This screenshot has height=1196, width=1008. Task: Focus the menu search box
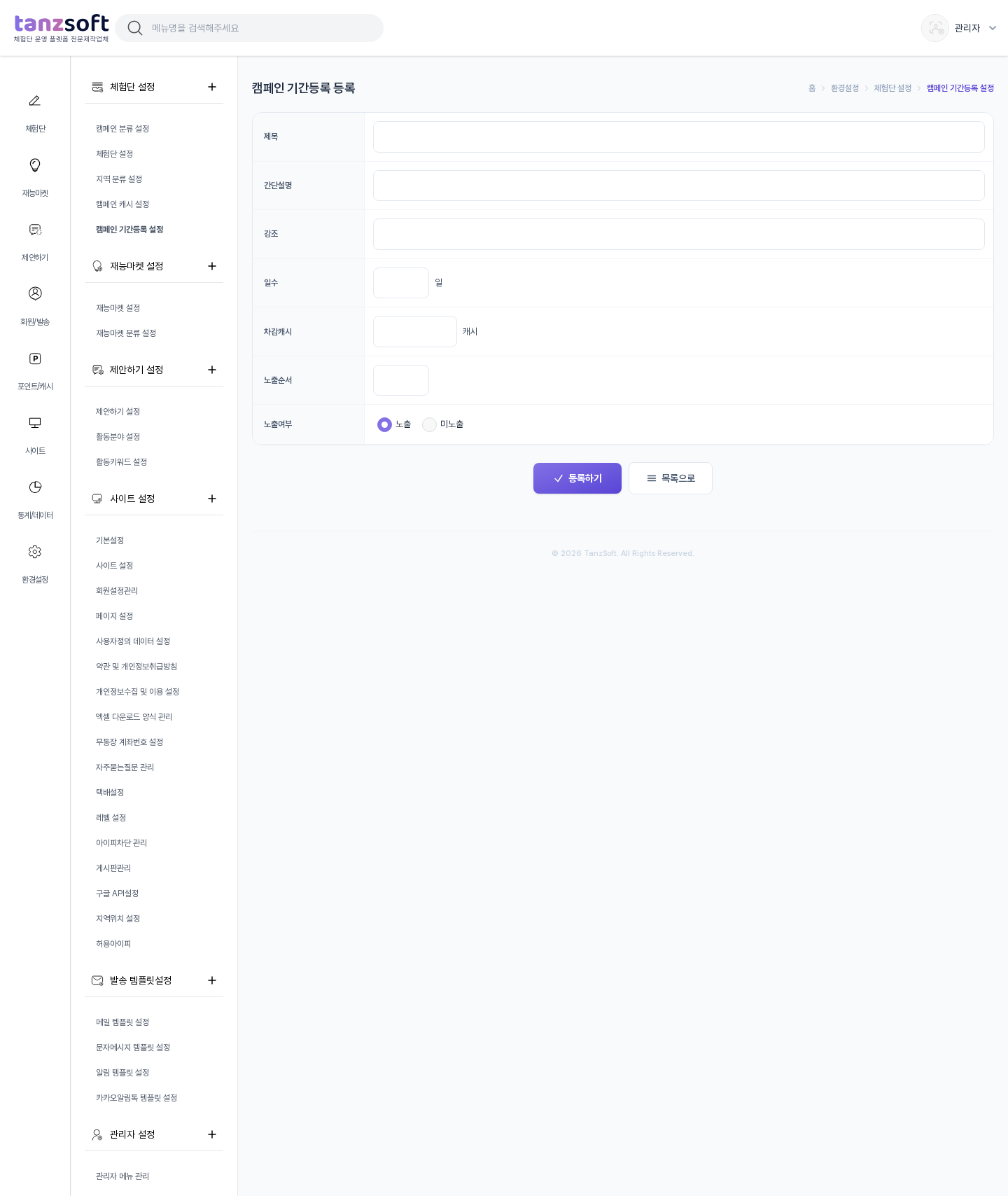249,28
